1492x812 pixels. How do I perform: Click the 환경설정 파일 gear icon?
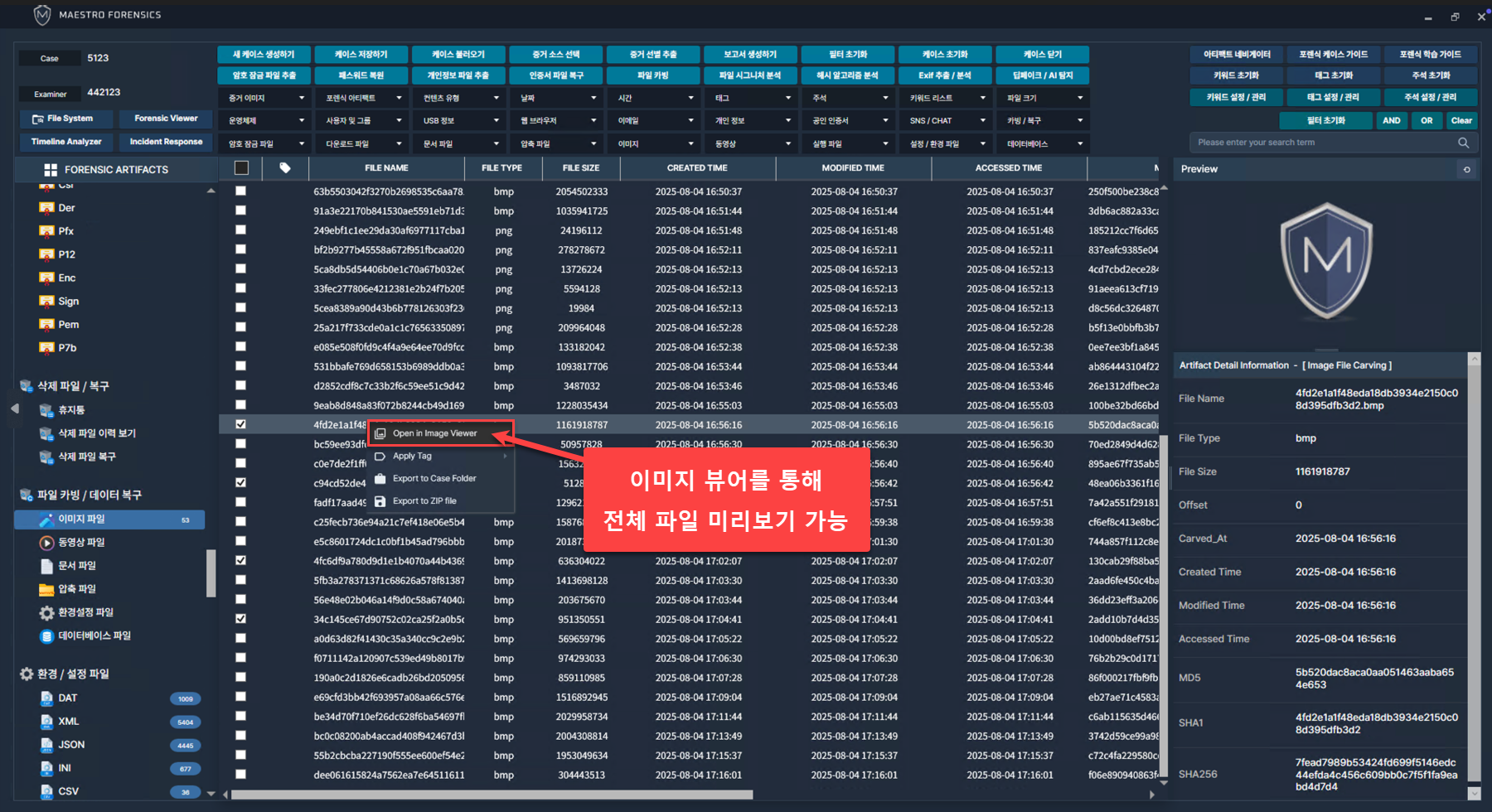coord(47,613)
